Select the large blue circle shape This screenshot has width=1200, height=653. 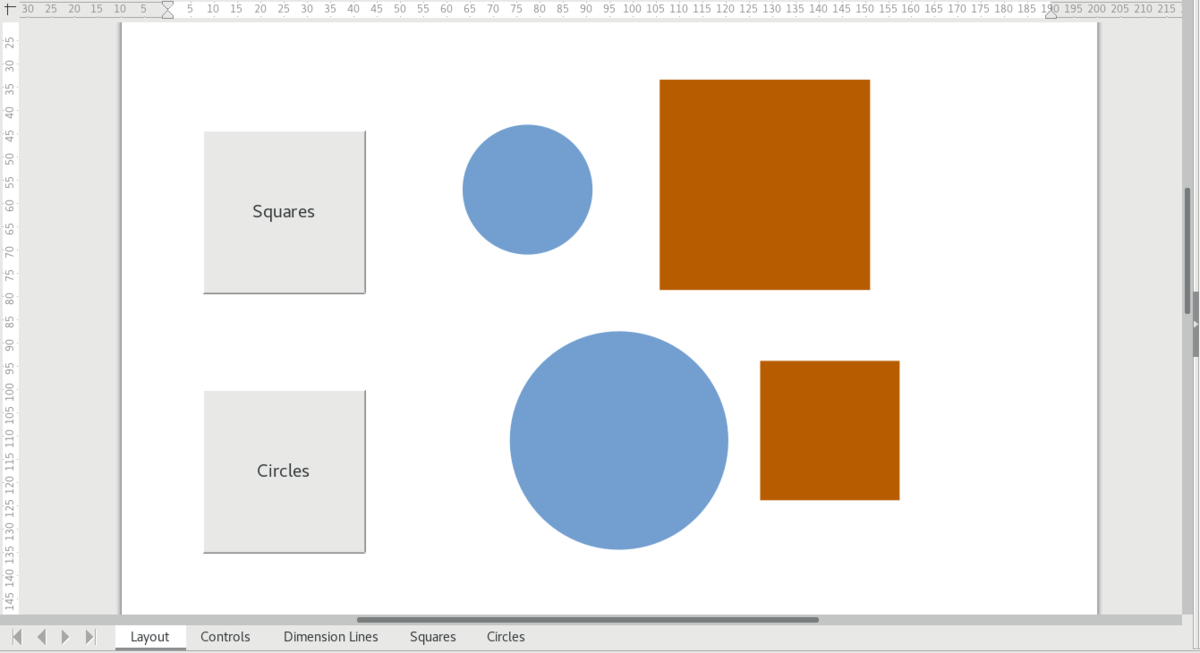click(x=618, y=440)
